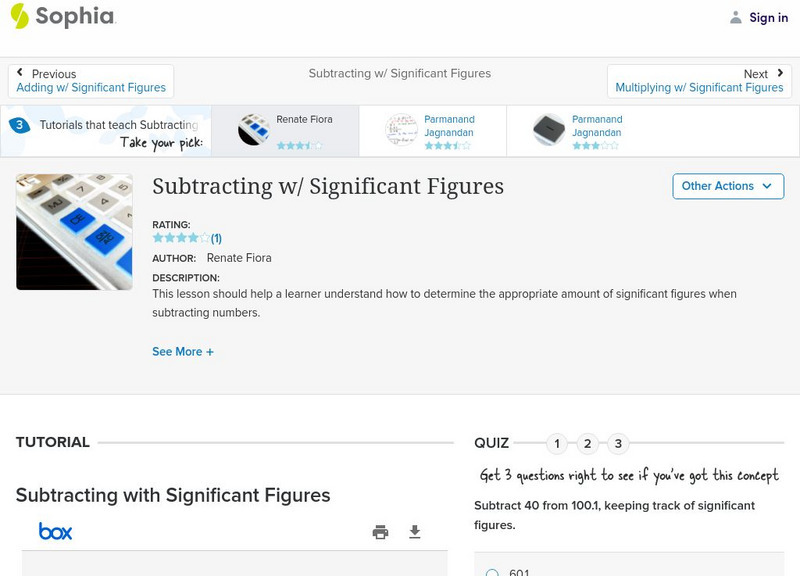Jump to quiz question 2
The image size is (800, 576).
pos(588,443)
